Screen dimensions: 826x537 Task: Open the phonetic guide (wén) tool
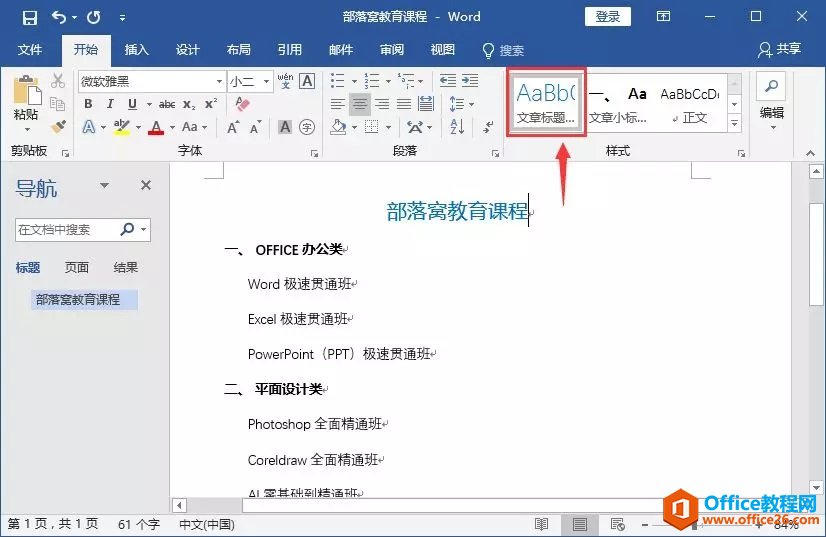tap(285, 81)
